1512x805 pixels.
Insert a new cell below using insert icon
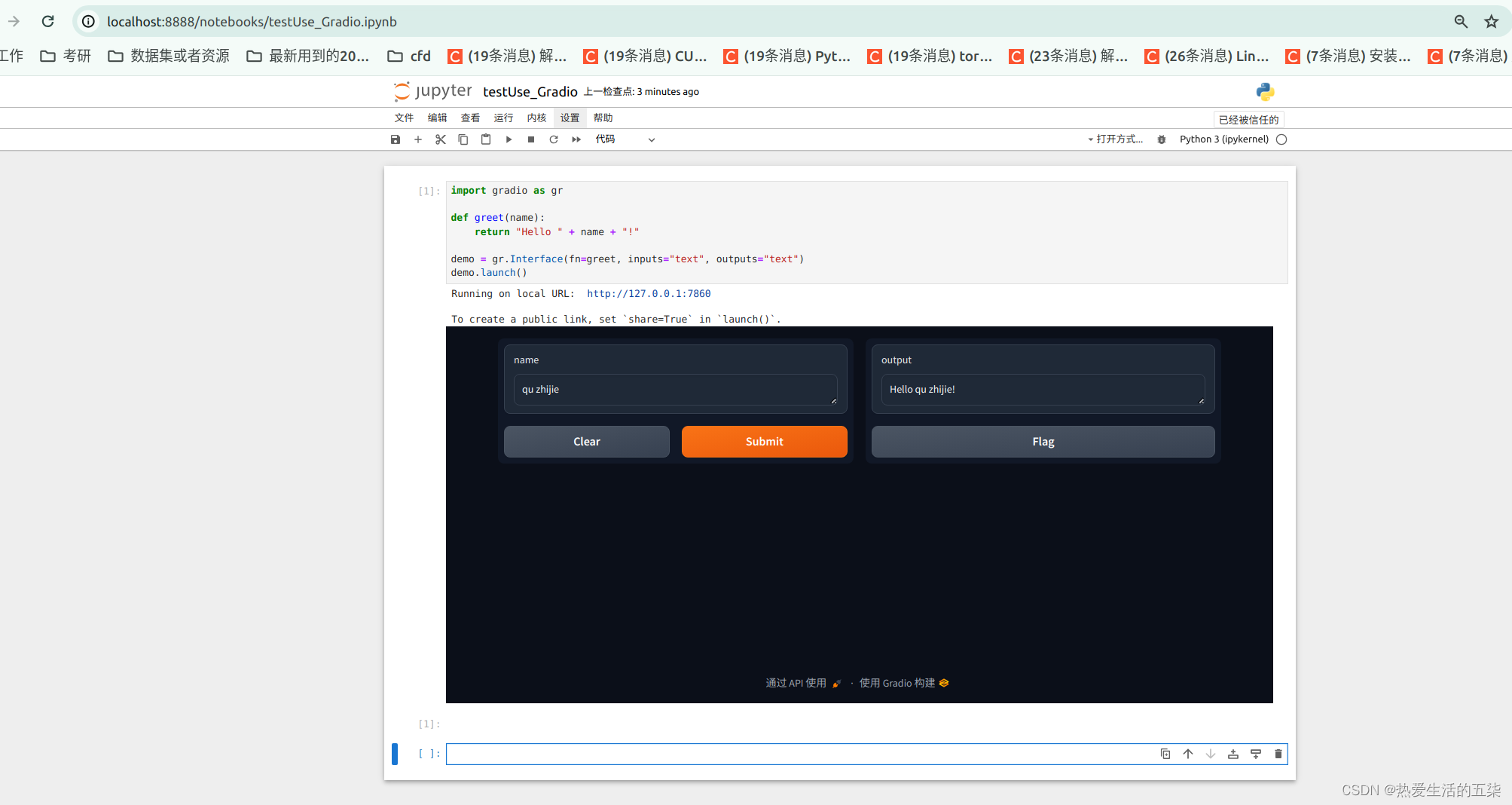coord(418,139)
